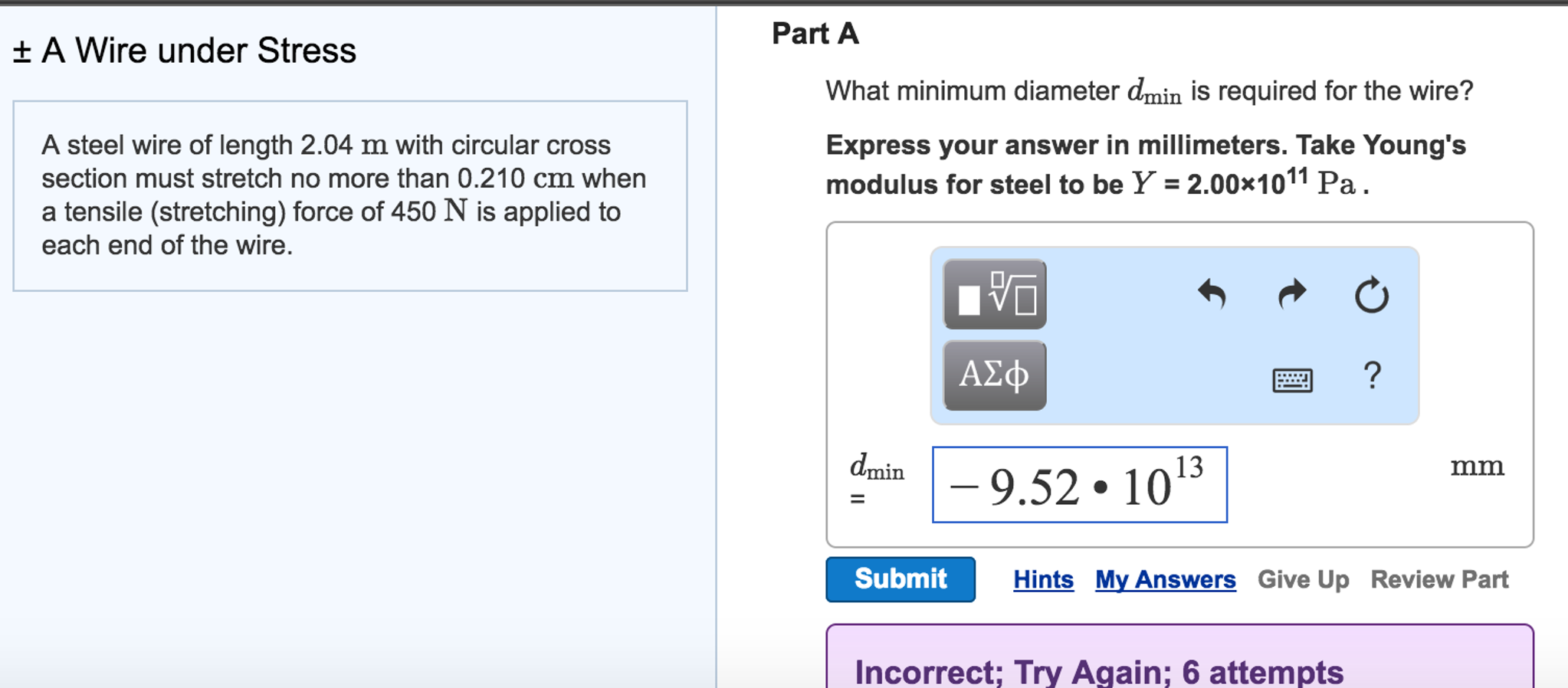Expand the problem statement panel
Viewport: 1568px width, 688px height.
(x=349, y=194)
